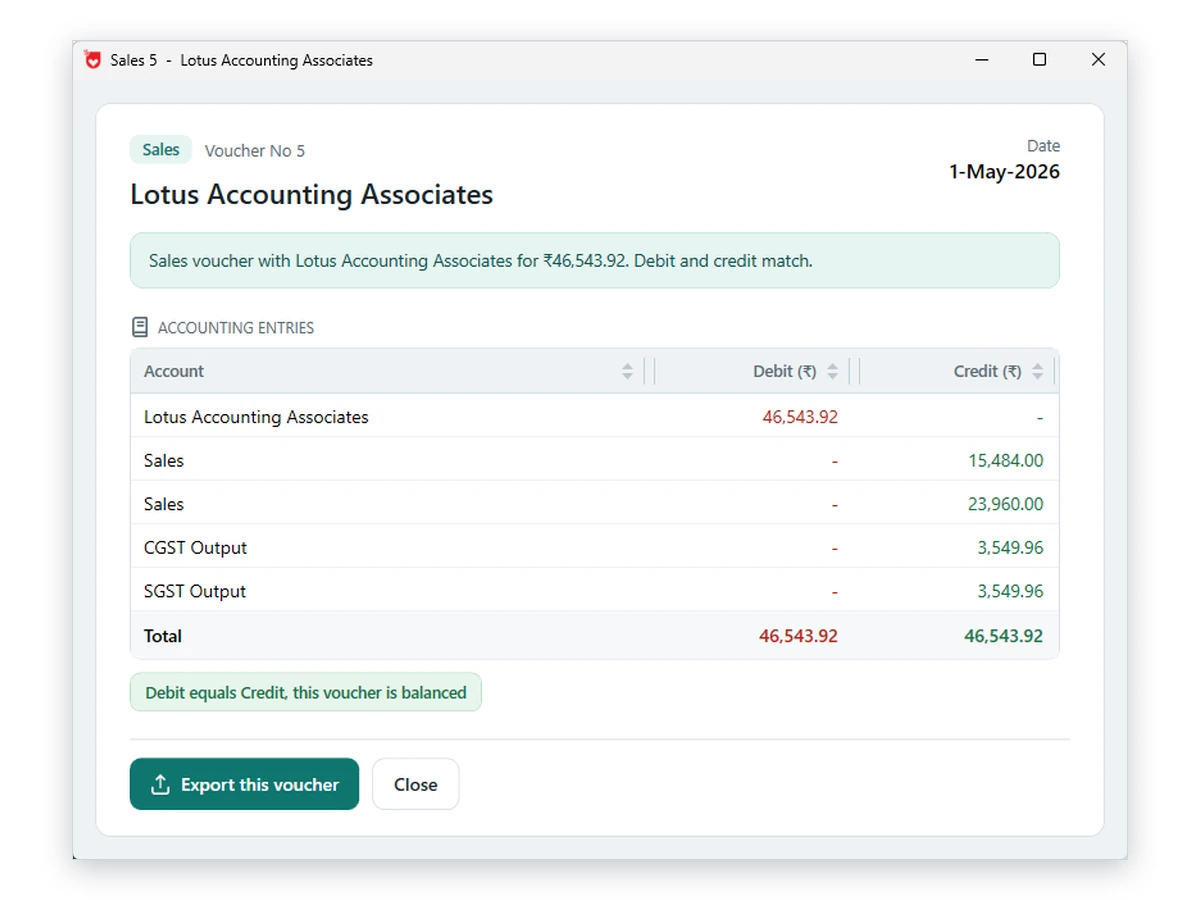Click the ACCOUNTING ENTRIES section label
Screen dimensions: 1200x900
coord(236,328)
